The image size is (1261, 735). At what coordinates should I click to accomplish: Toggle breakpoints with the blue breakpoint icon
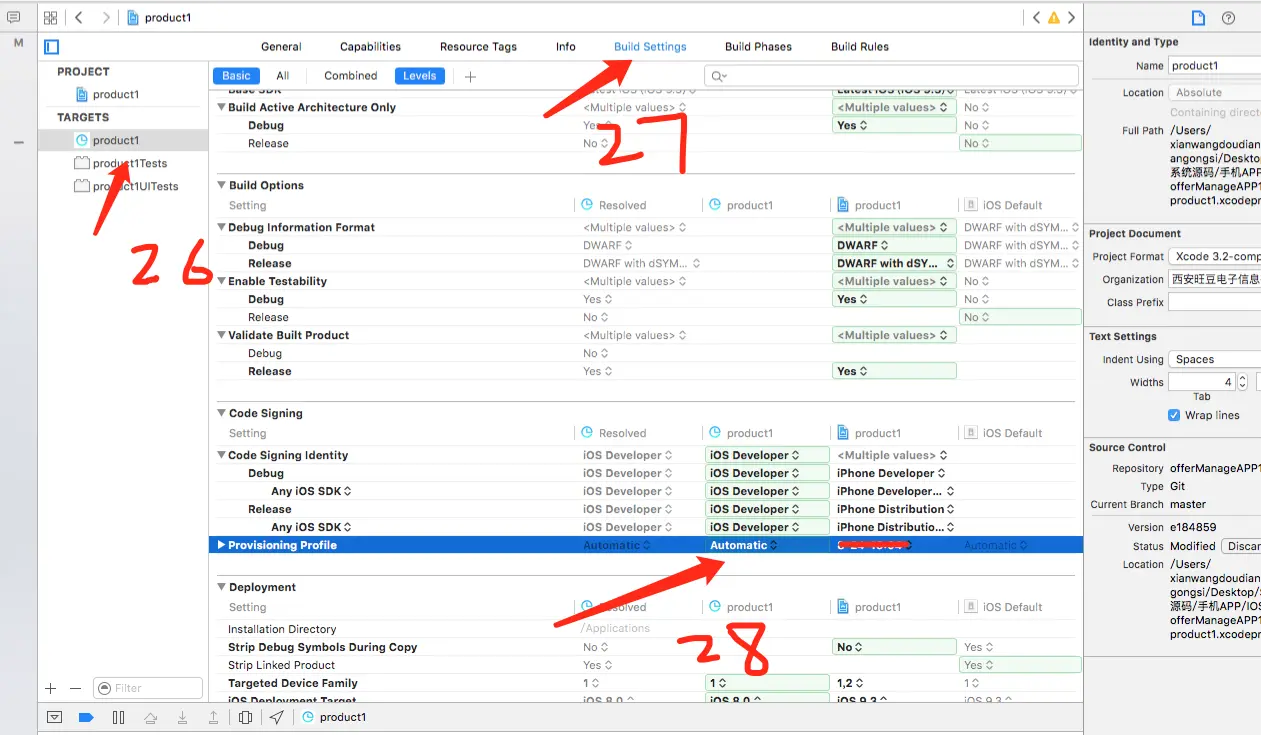coord(86,717)
